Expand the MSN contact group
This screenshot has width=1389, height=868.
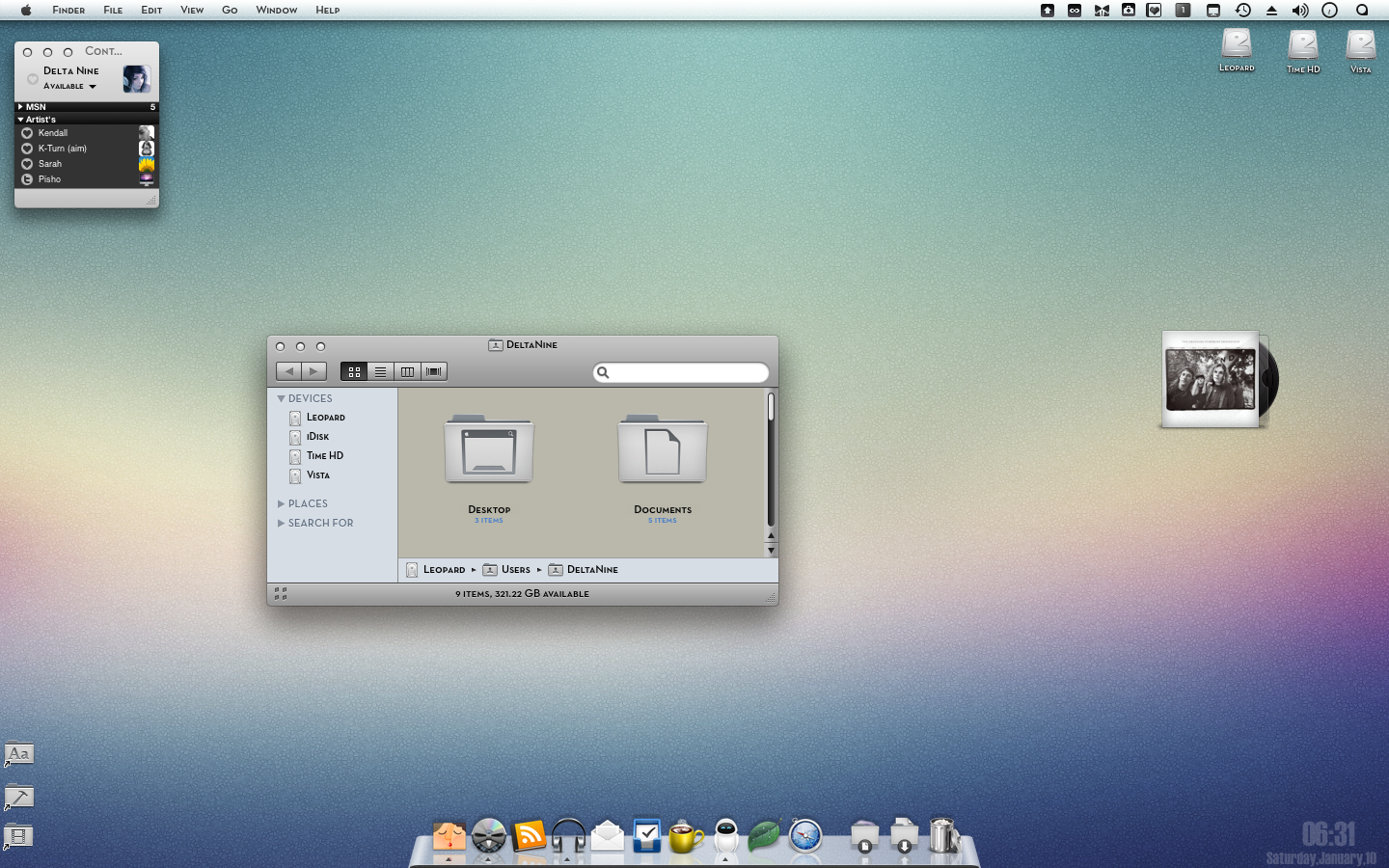[20, 107]
